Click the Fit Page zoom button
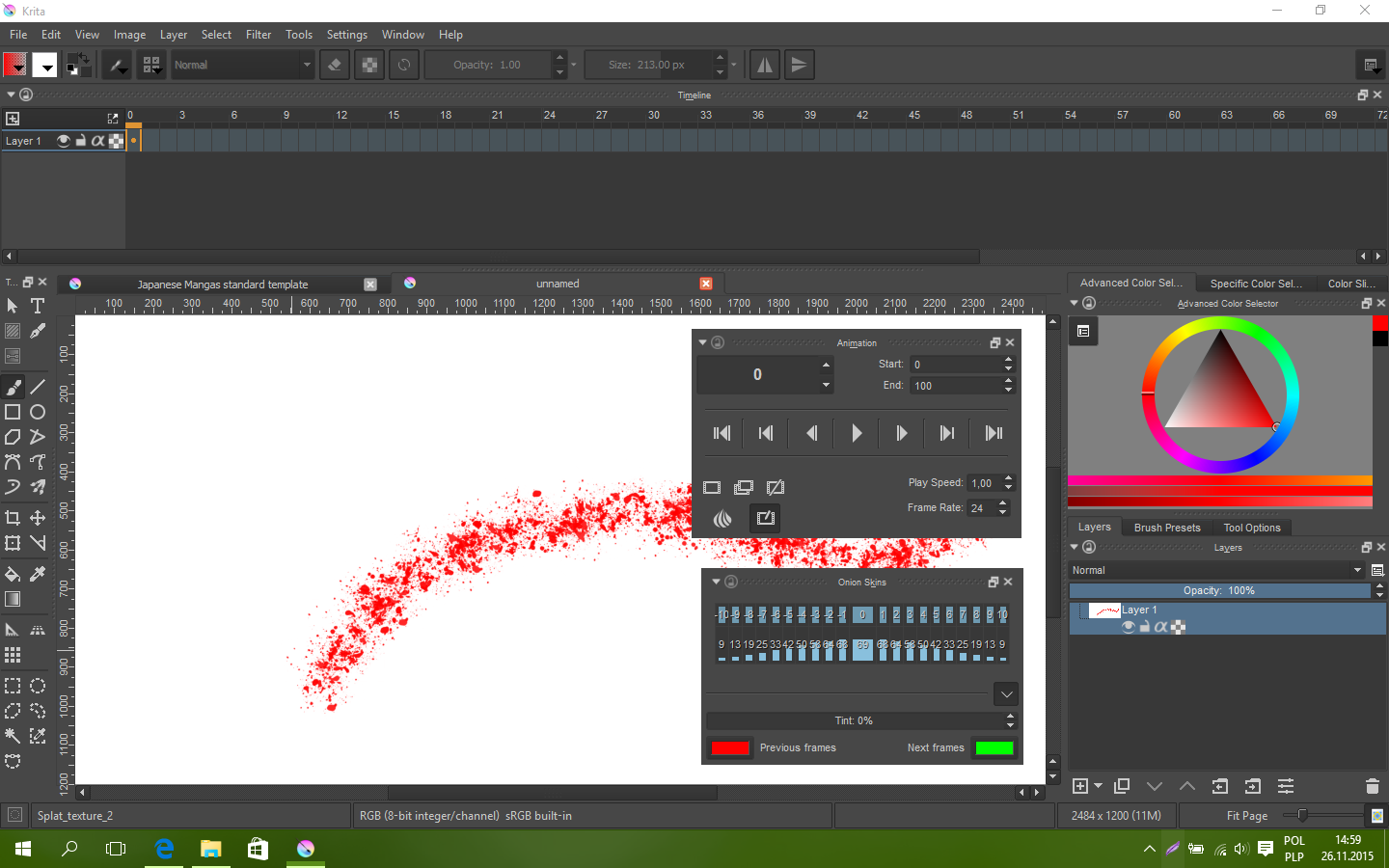 (x=1247, y=815)
